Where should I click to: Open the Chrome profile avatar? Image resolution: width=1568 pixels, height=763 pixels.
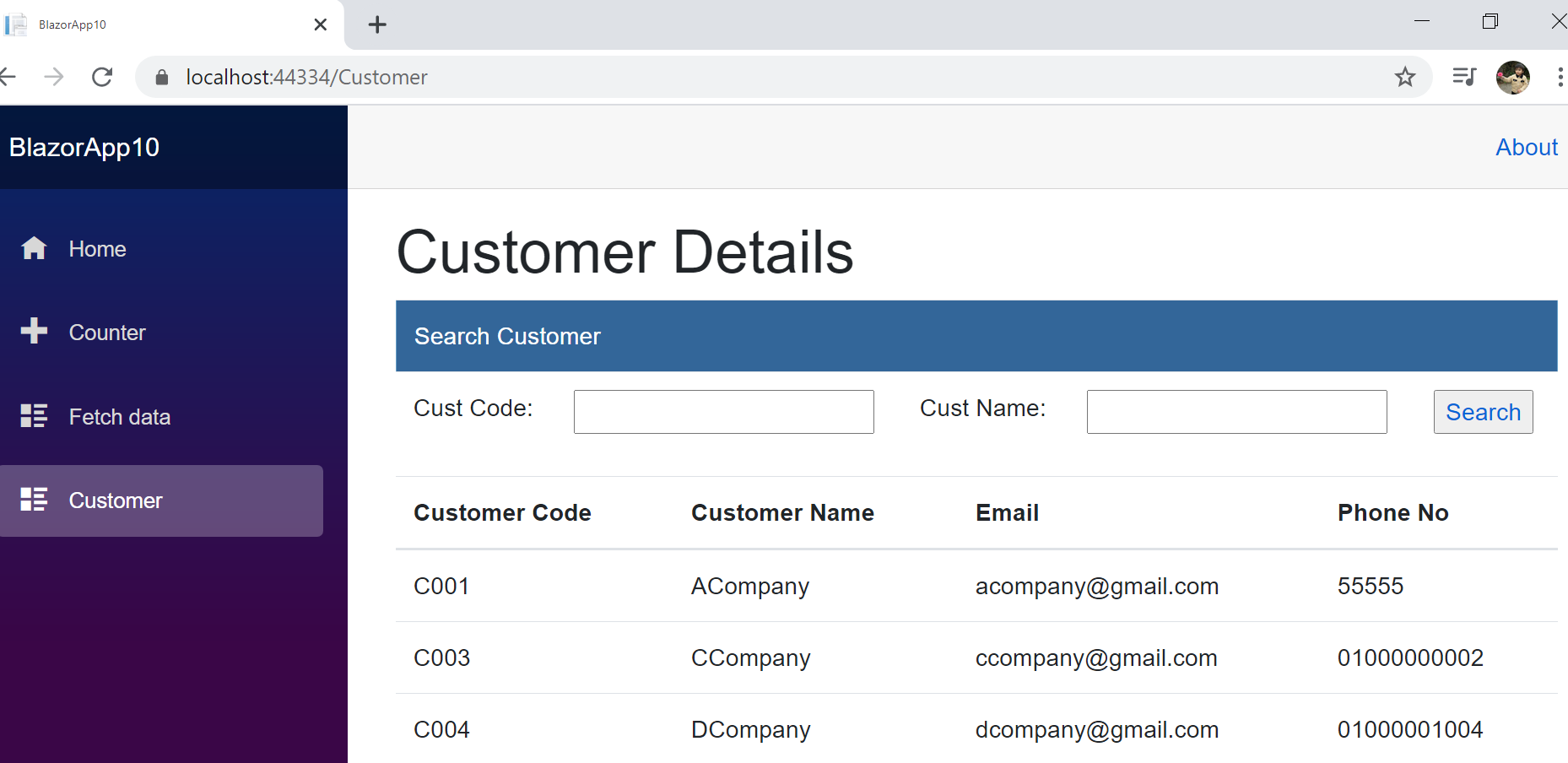(1513, 77)
